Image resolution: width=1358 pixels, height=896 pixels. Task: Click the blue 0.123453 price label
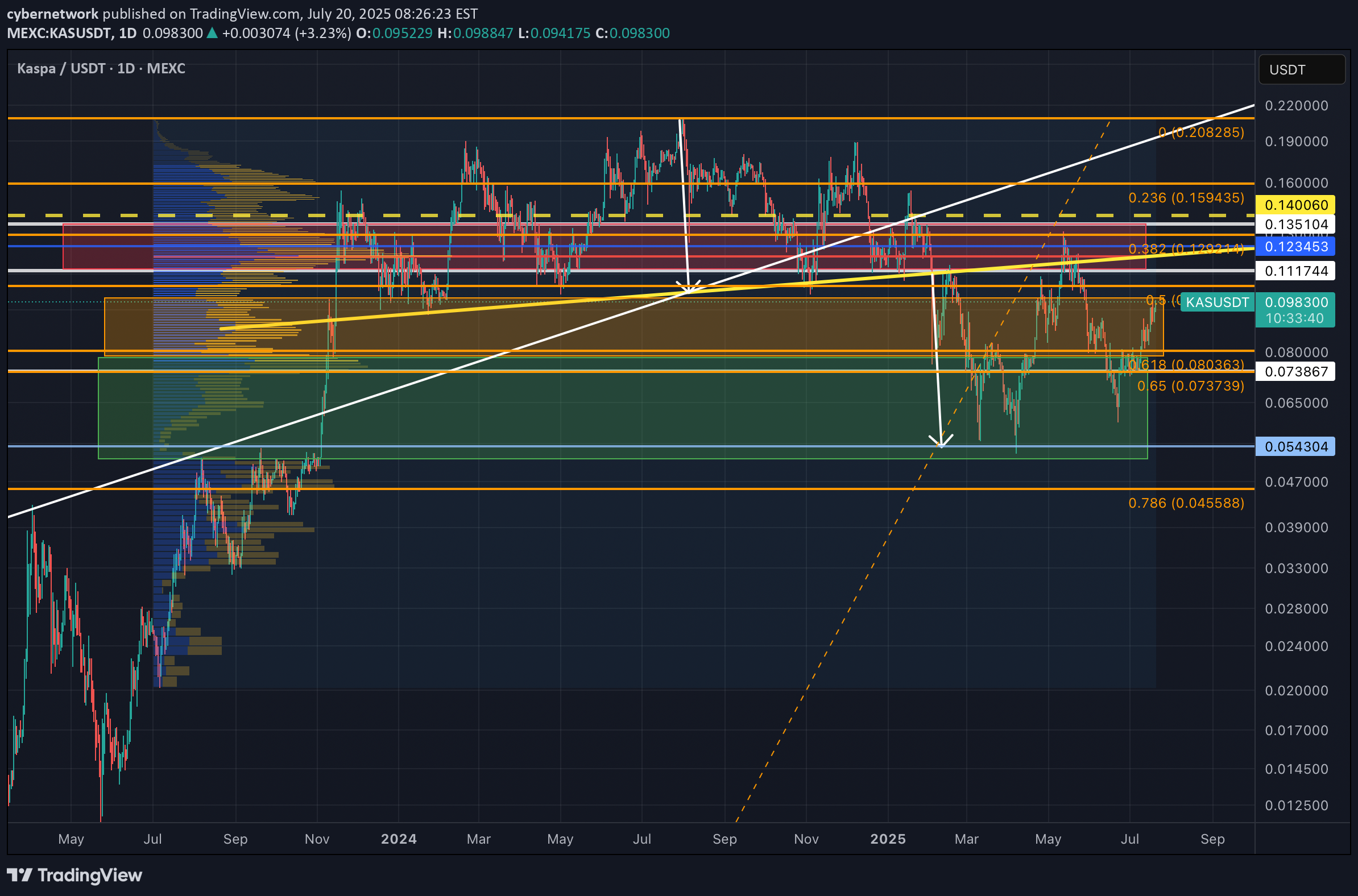point(1295,246)
